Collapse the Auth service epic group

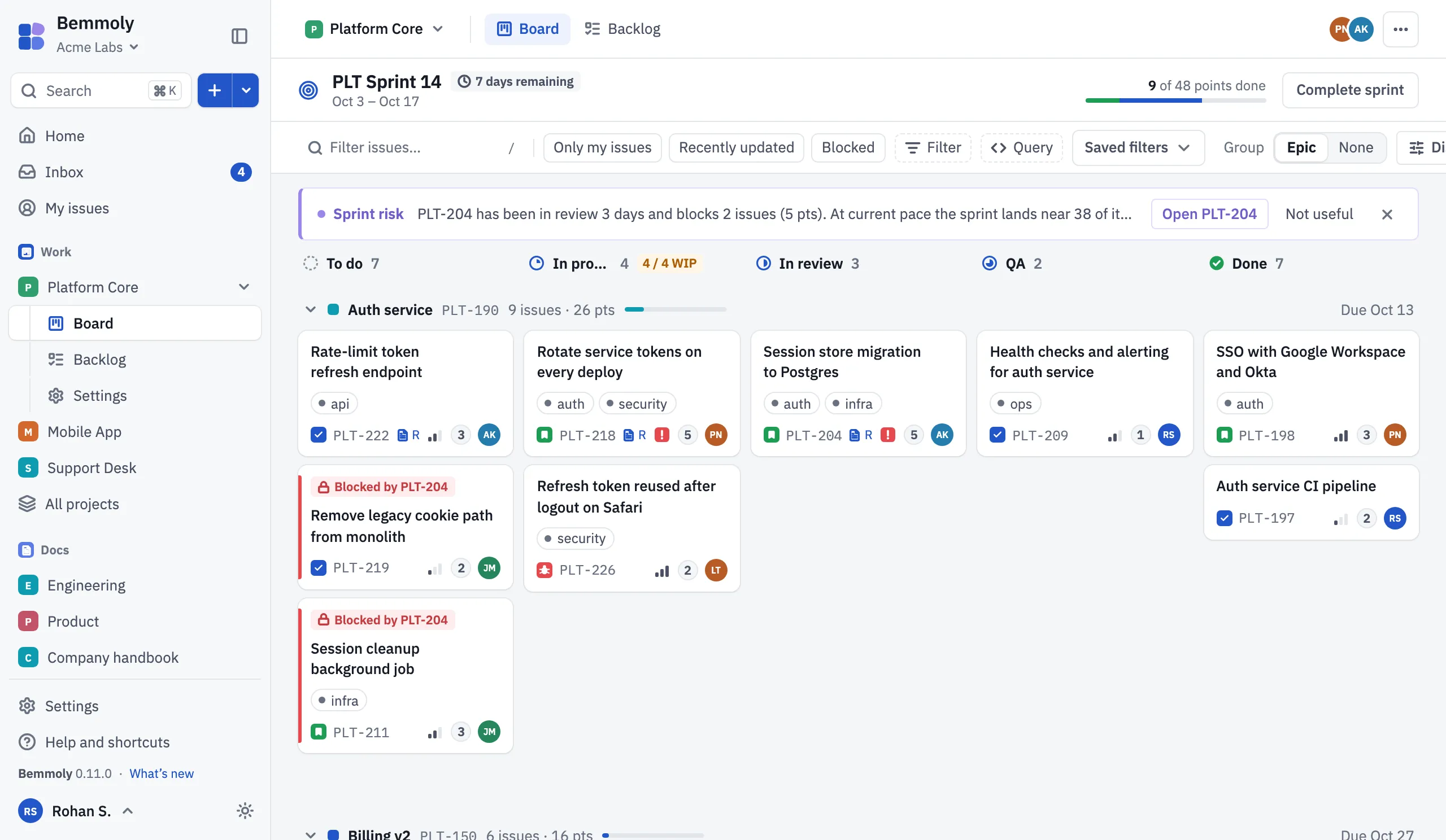(311, 309)
